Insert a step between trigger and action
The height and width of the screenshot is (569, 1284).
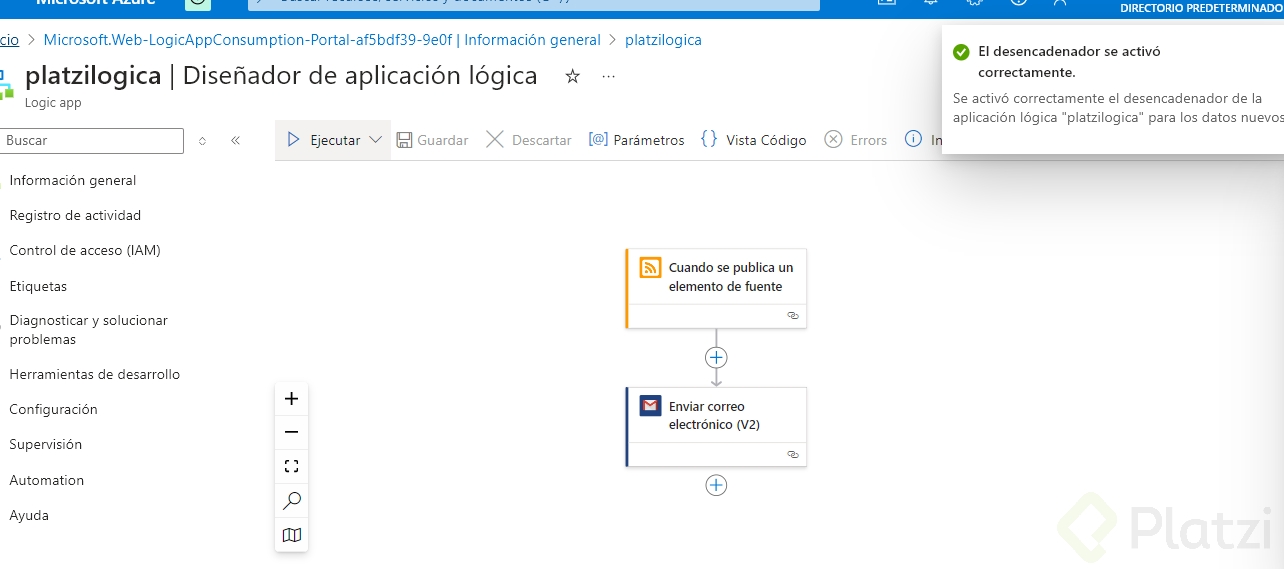click(716, 357)
